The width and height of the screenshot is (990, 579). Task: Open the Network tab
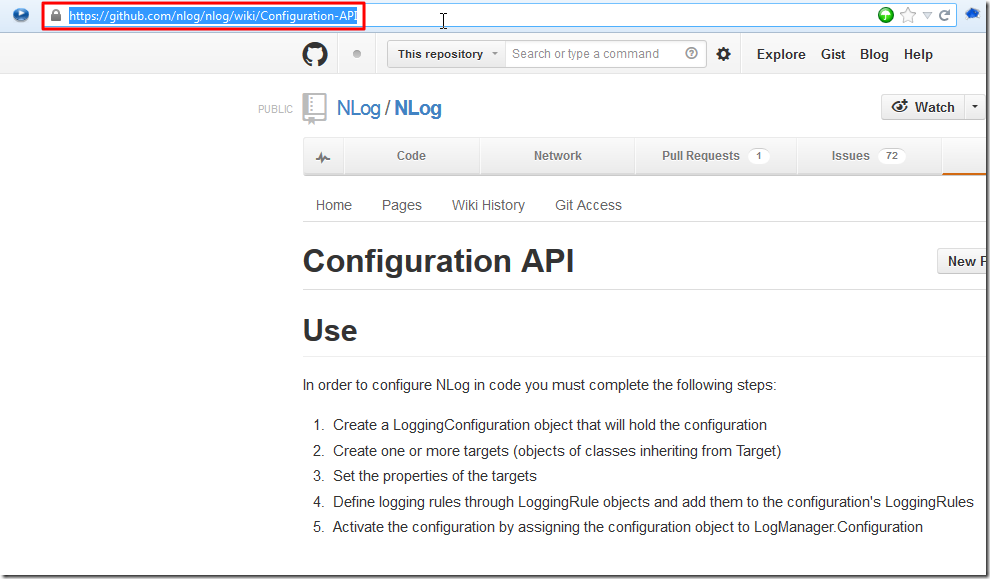[558, 156]
